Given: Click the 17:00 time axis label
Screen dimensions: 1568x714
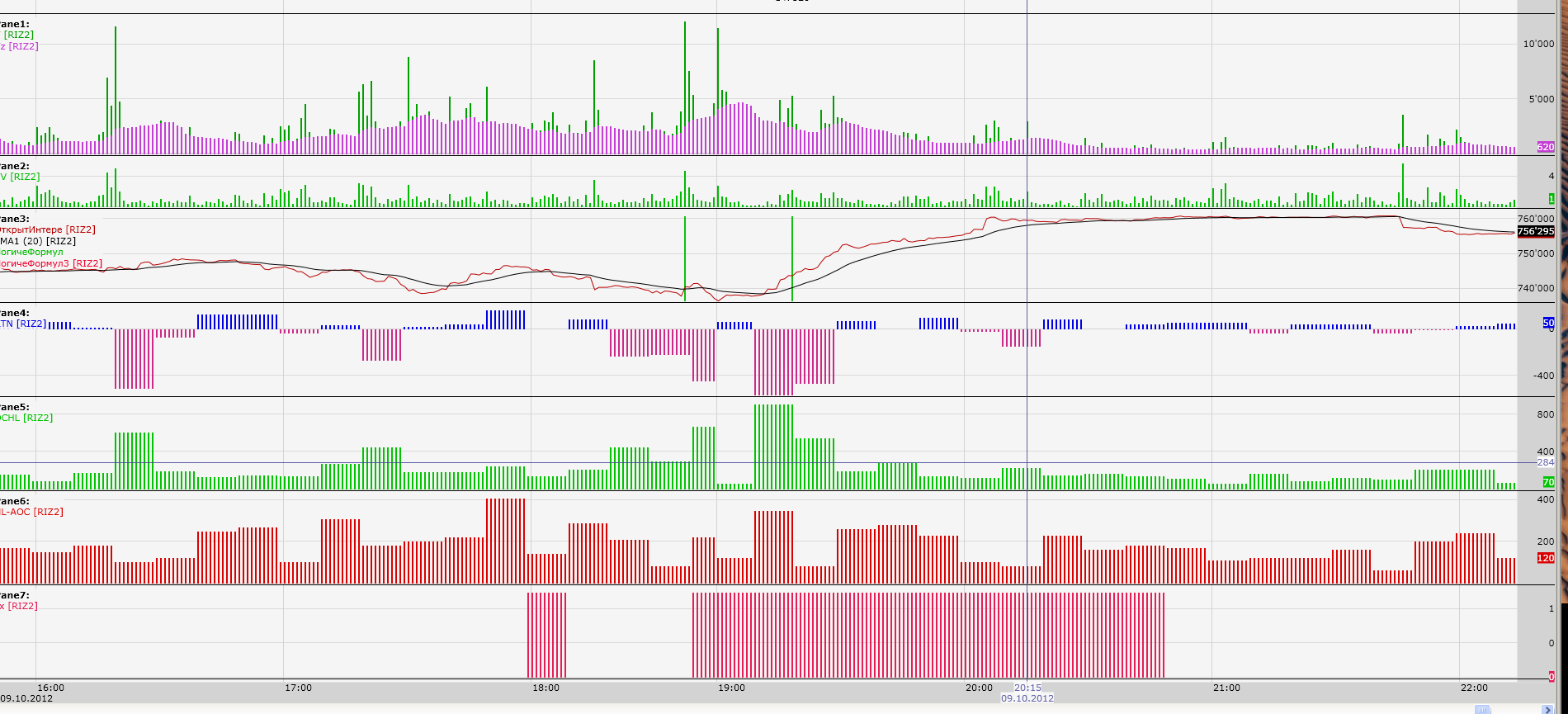Looking at the screenshot, I should pos(298,688).
